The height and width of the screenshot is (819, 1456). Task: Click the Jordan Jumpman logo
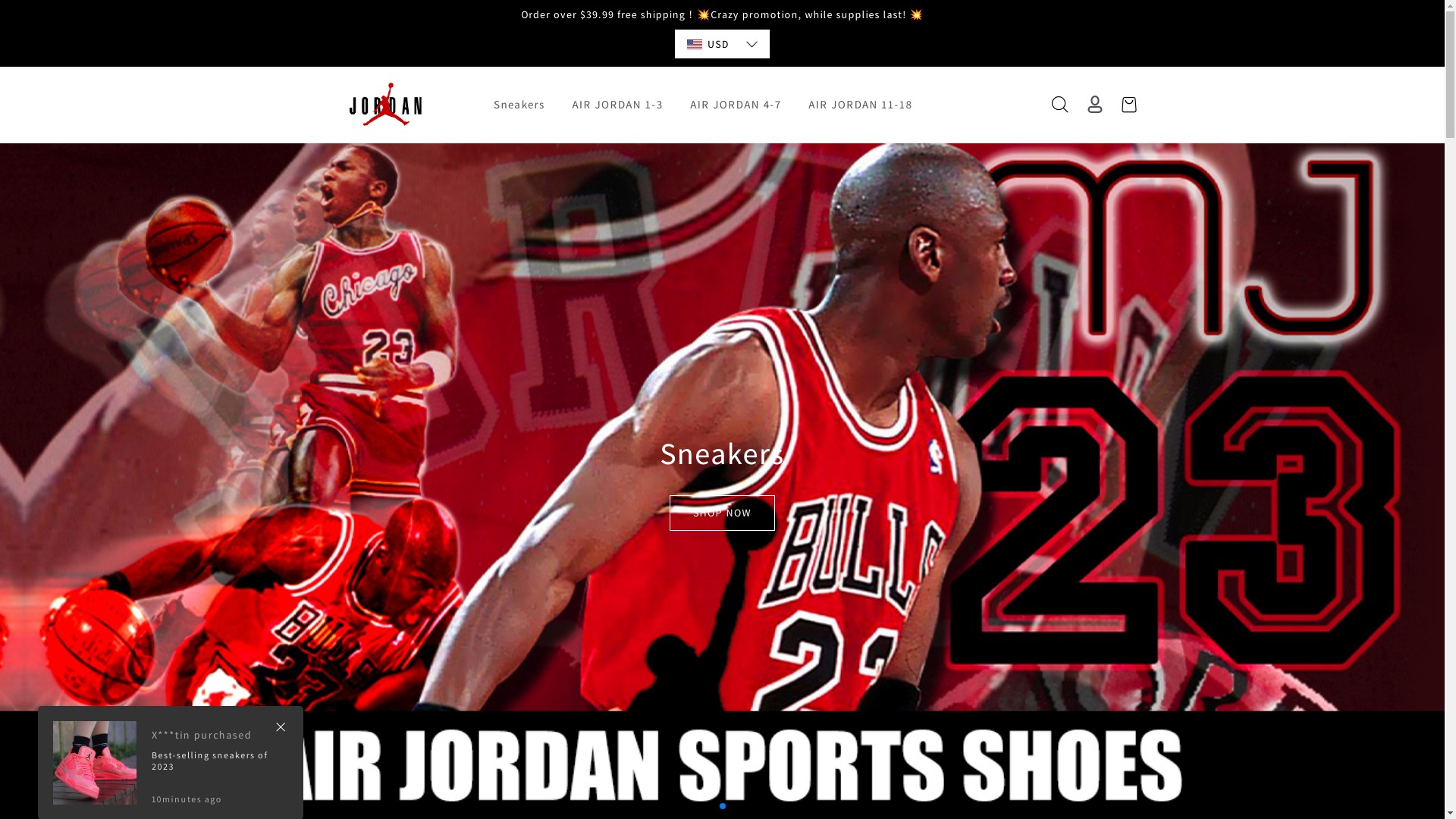385,105
